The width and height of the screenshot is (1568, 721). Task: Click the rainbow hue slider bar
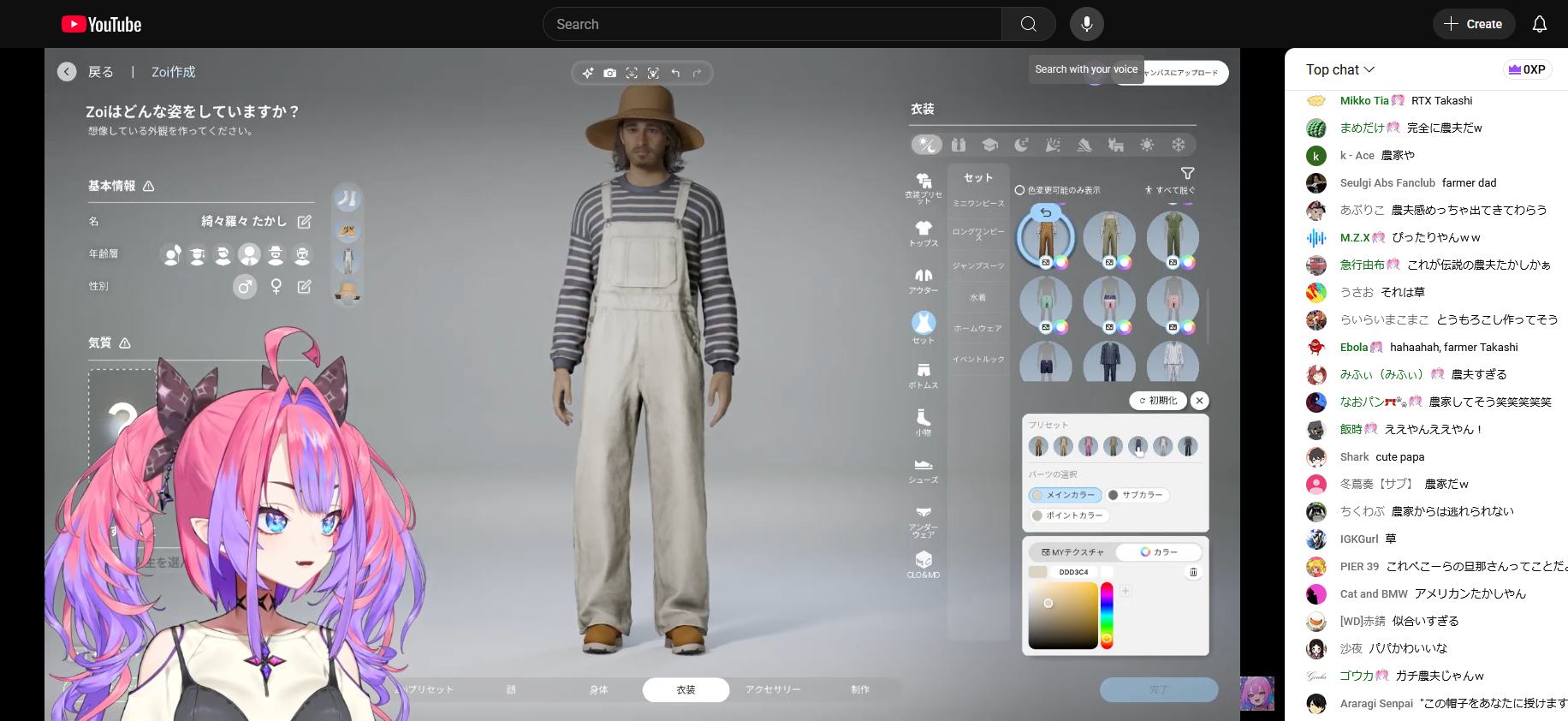click(x=1107, y=615)
